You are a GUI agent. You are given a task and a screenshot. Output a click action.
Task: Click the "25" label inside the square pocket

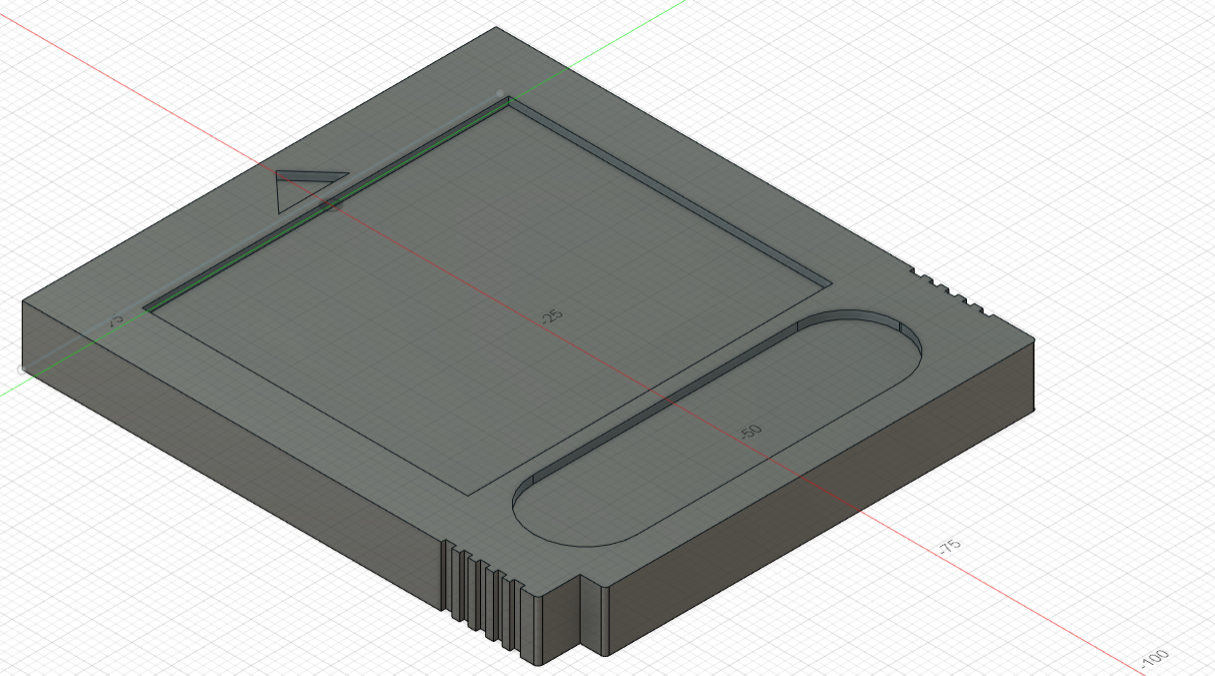552,317
